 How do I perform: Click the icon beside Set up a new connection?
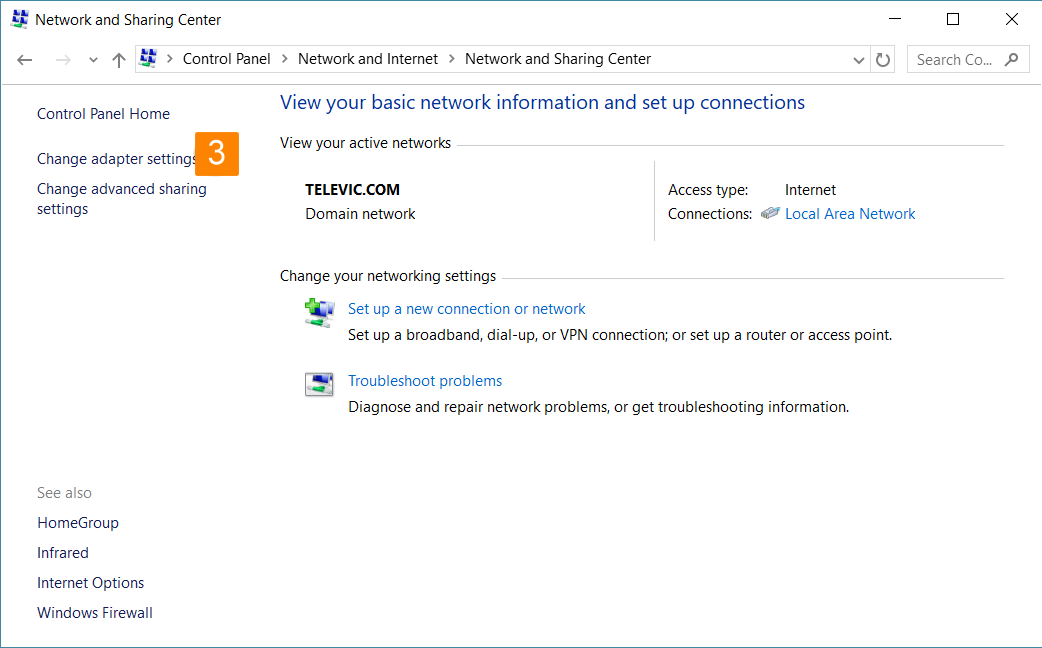click(x=318, y=313)
